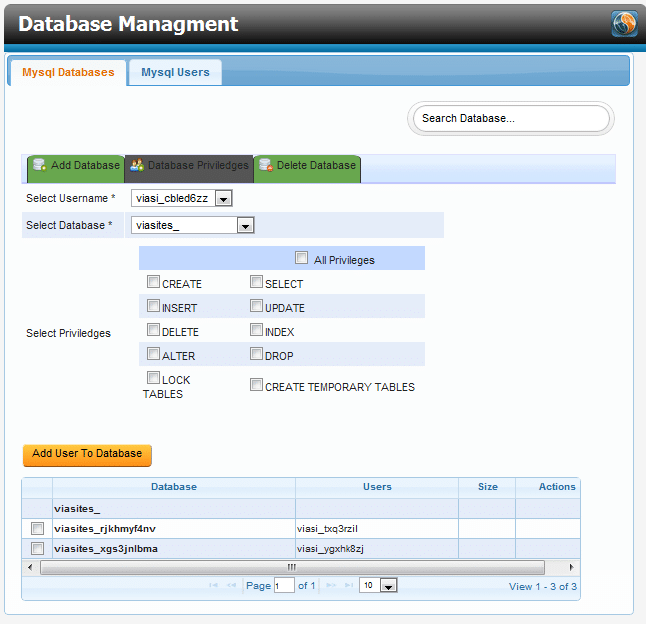Click the Add Database icon
Screen dimensions: 646x624
pos(38,165)
